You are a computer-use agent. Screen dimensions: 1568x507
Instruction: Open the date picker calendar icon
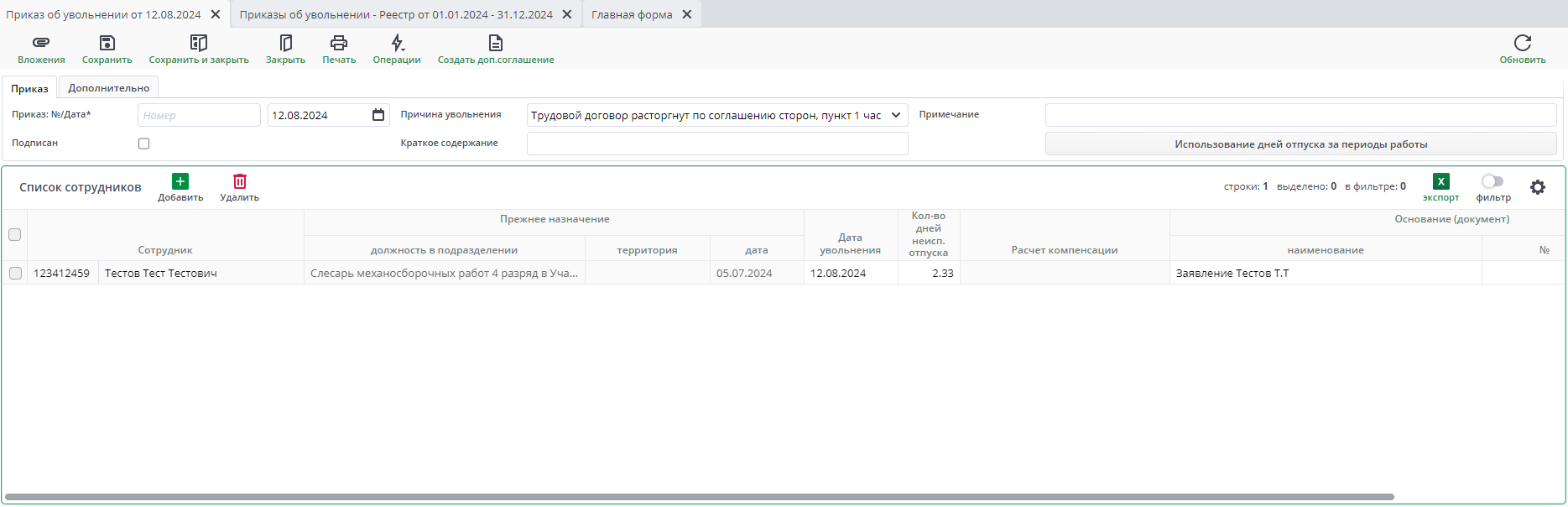(378, 115)
